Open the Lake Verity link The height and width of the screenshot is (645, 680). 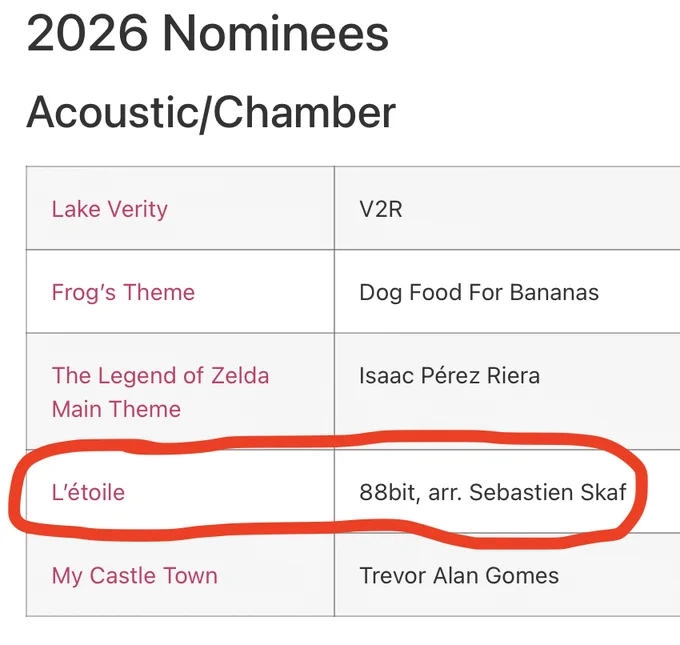[x=110, y=209]
